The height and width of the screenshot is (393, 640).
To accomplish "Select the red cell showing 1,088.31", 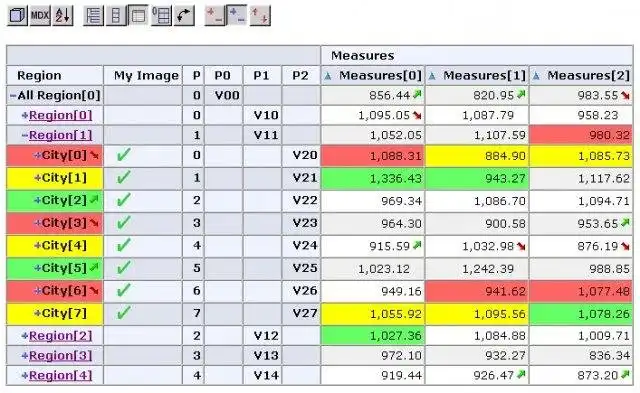I will pyautogui.click(x=373, y=155).
